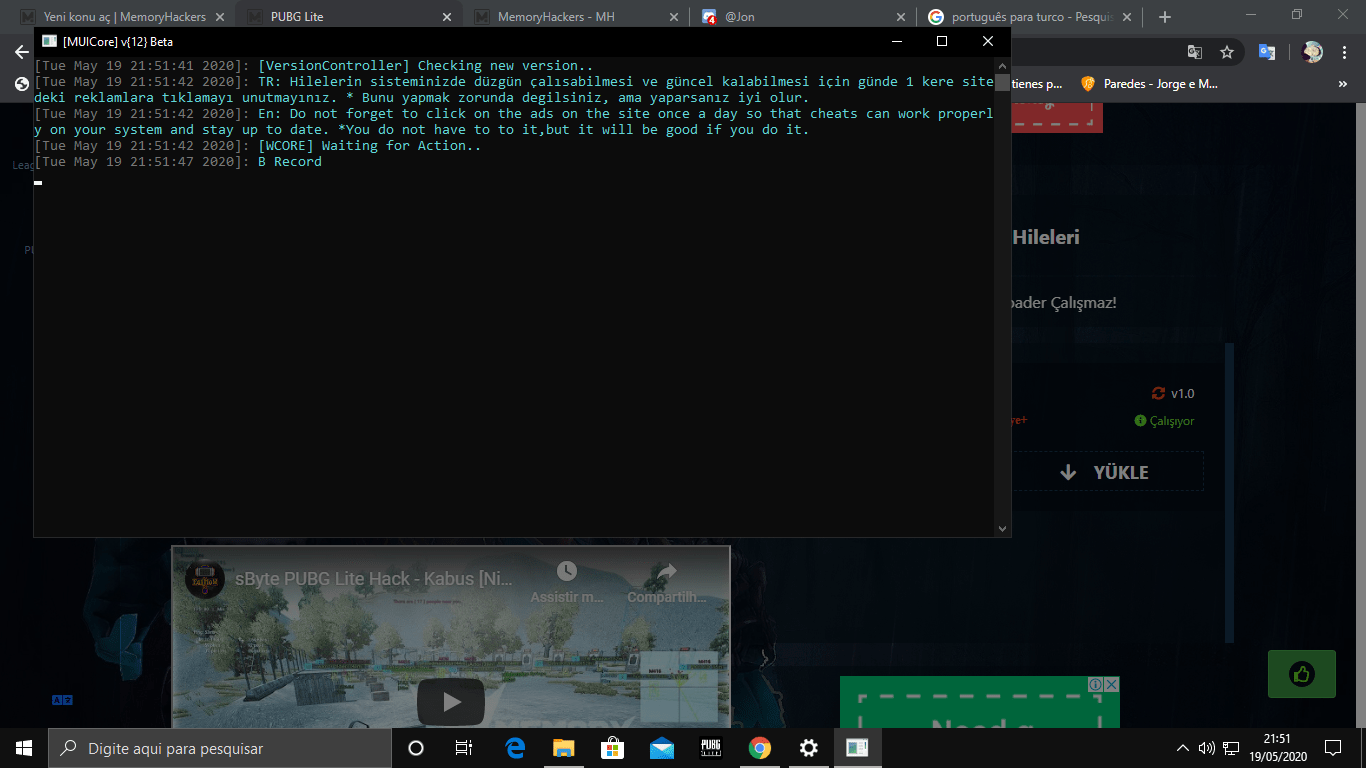
Task: Open a new Chrome tab
Action: [x=1164, y=17]
